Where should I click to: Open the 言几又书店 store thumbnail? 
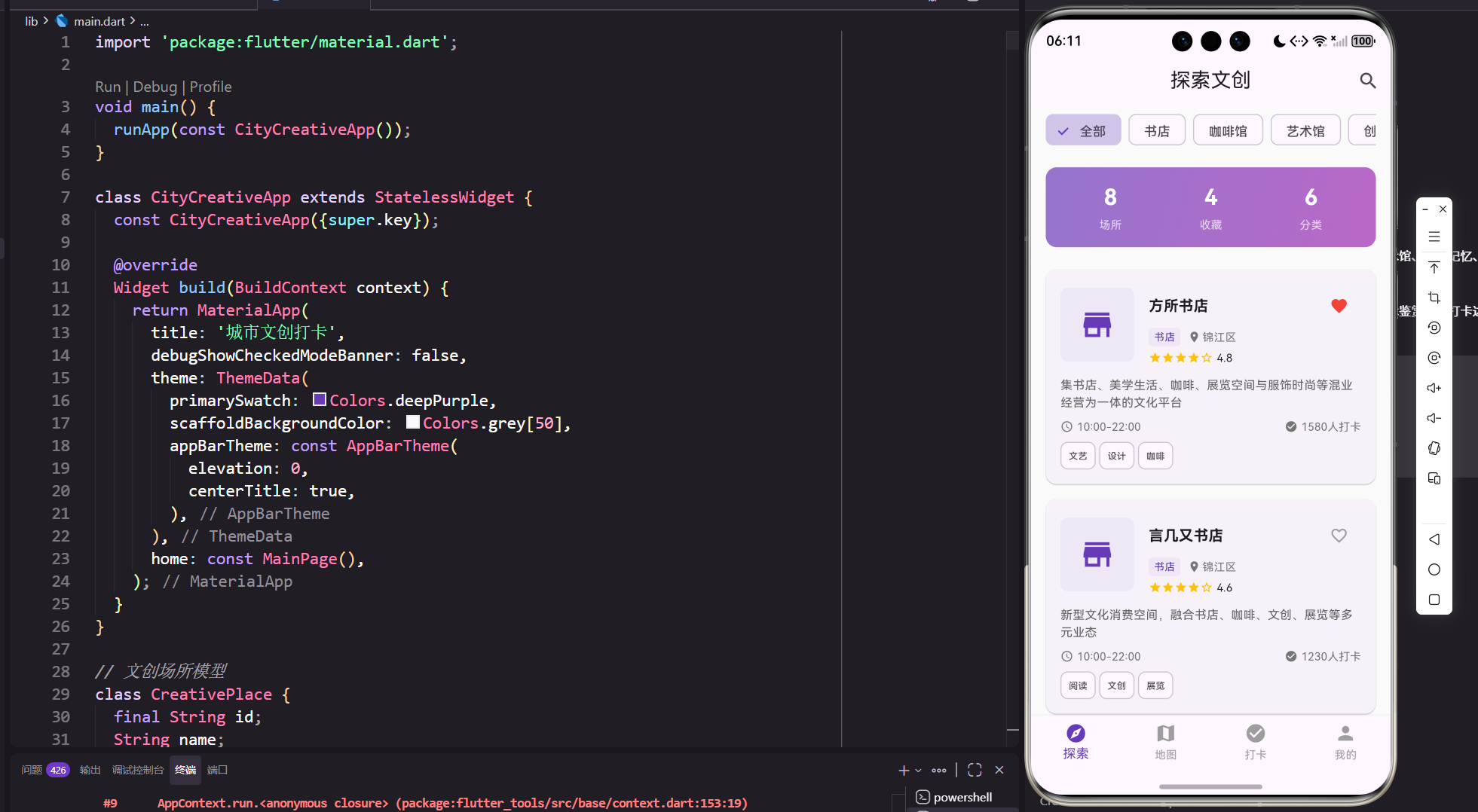pos(1097,554)
